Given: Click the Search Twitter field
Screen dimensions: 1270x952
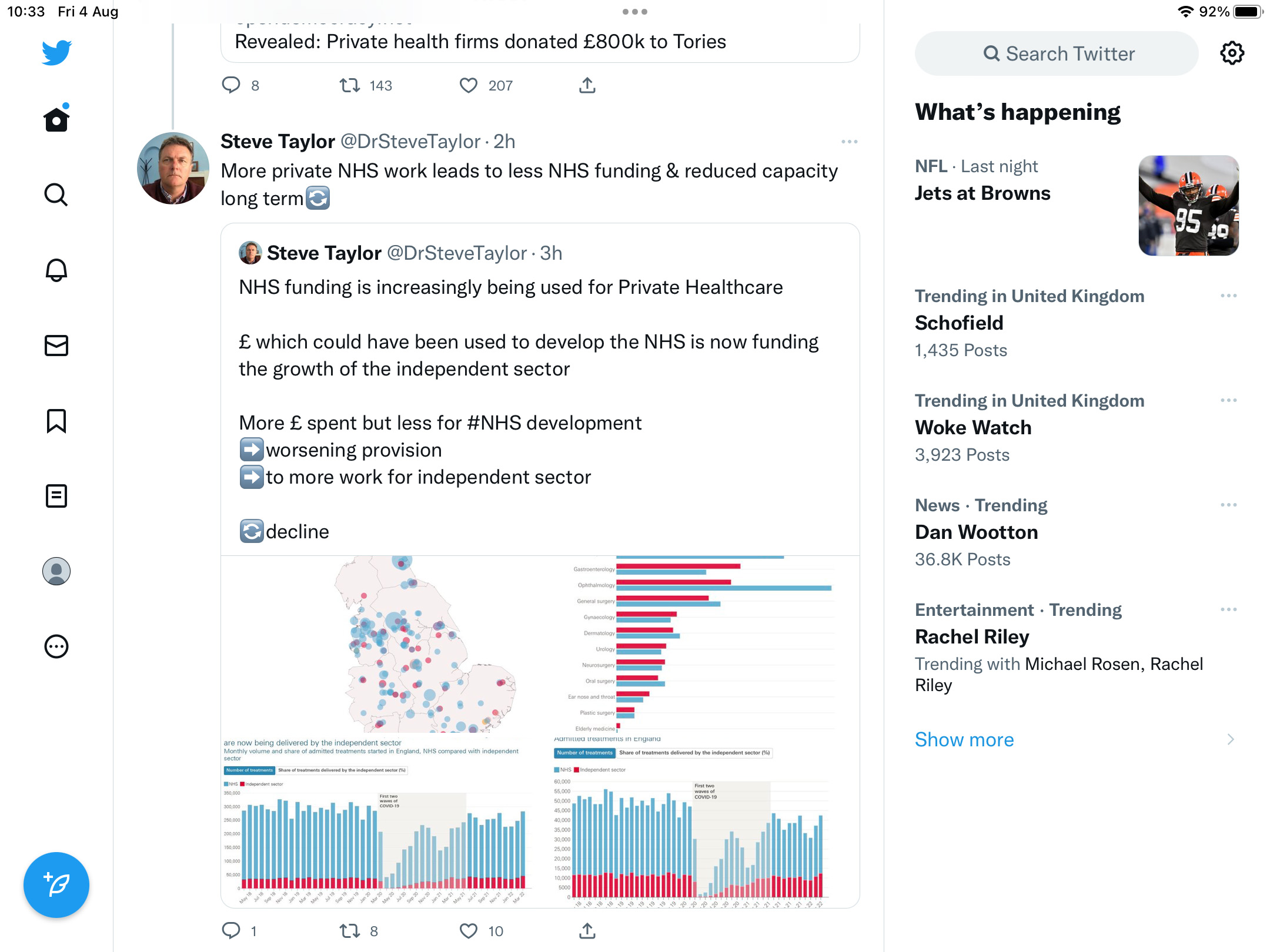Looking at the screenshot, I should pos(1057,53).
